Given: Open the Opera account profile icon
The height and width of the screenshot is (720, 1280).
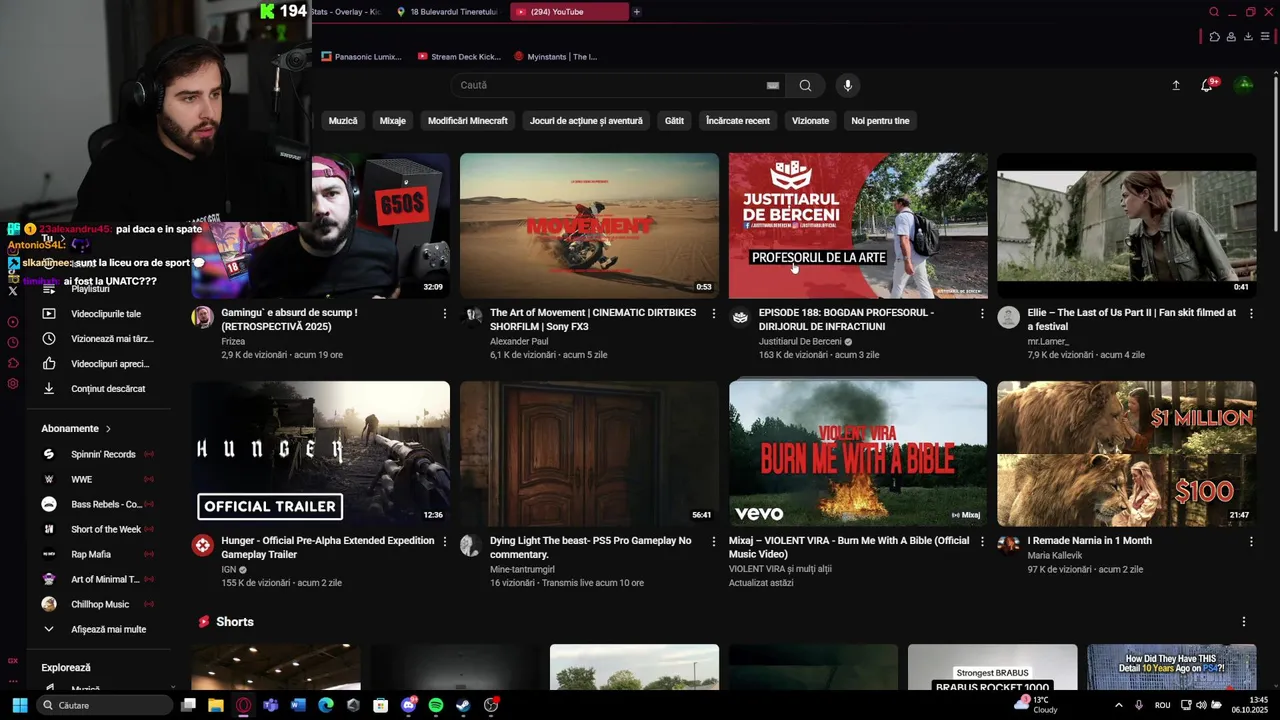Looking at the screenshot, I should pos(1231,37).
